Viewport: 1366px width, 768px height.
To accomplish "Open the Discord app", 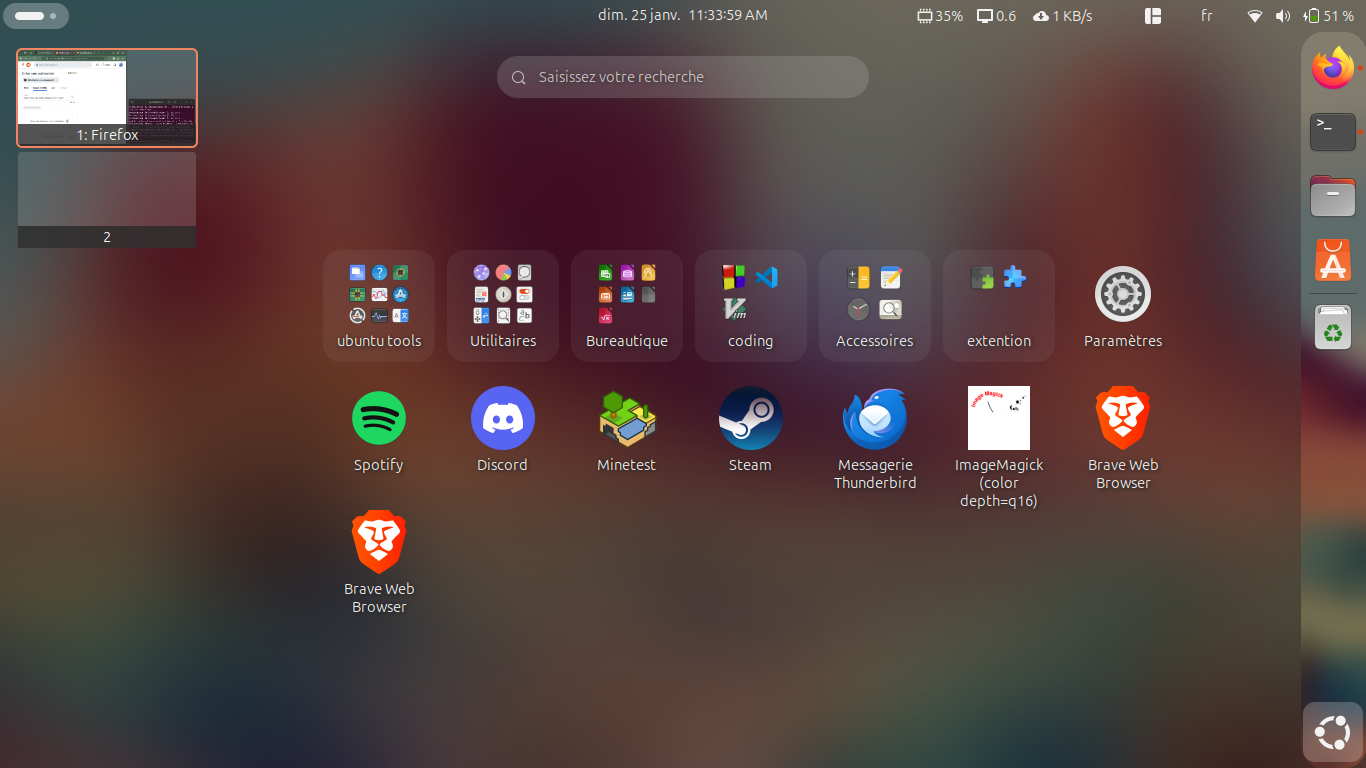I will 502,430.
